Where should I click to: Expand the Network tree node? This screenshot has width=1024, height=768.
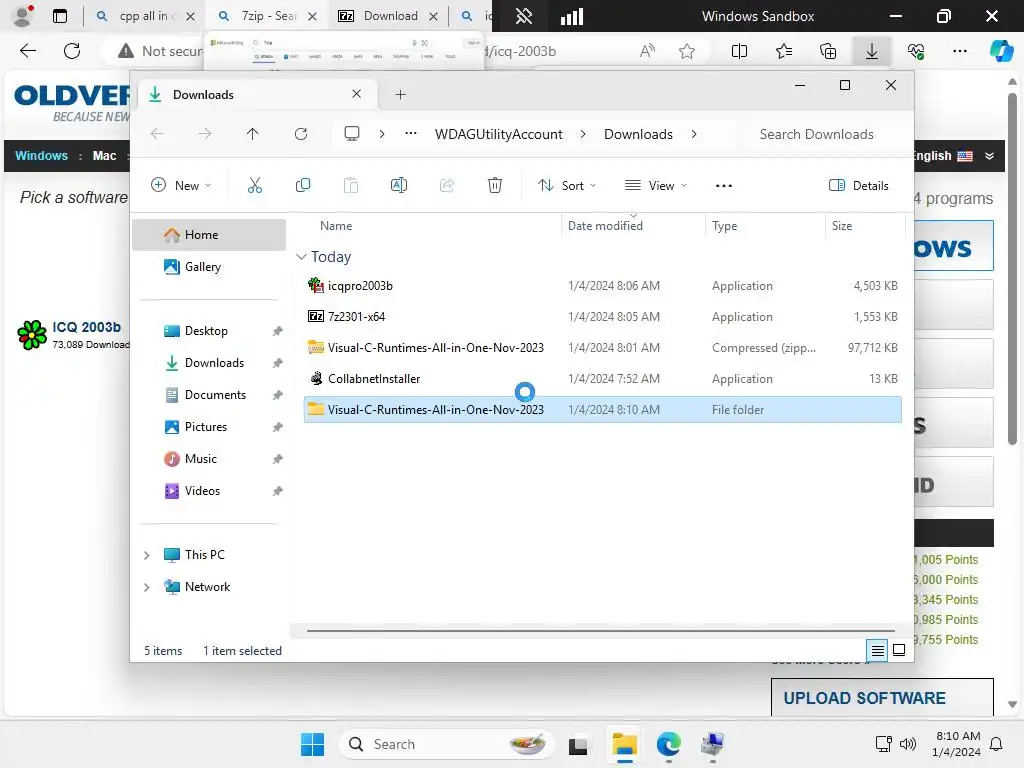(x=147, y=587)
